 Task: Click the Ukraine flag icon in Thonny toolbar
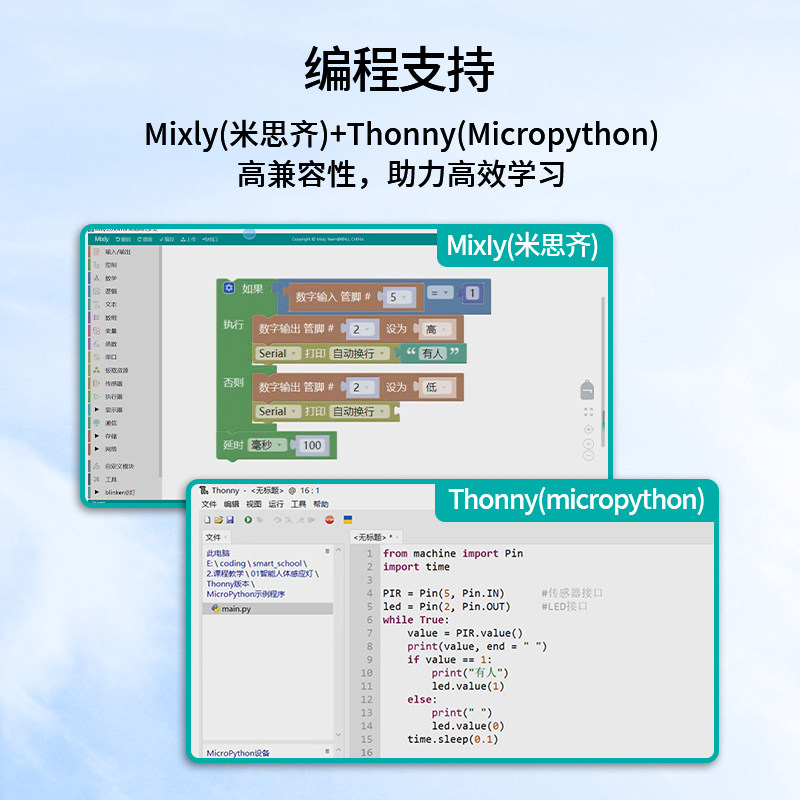tap(348, 520)
